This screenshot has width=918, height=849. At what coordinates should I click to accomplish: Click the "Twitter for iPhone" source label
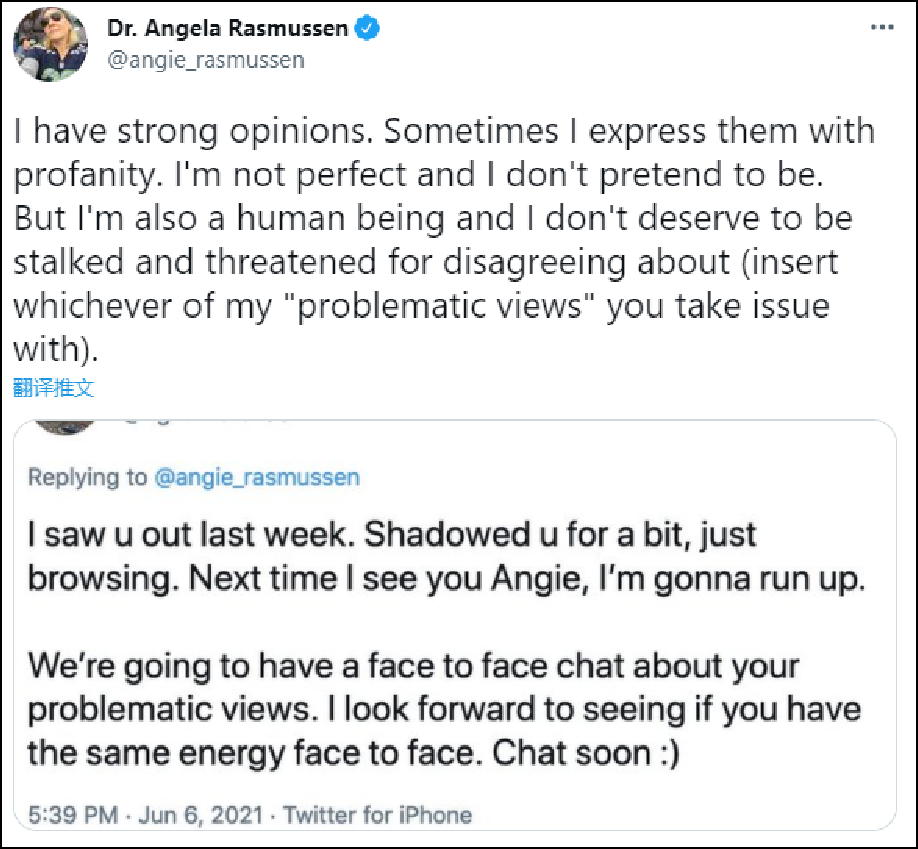click(377, 815)
